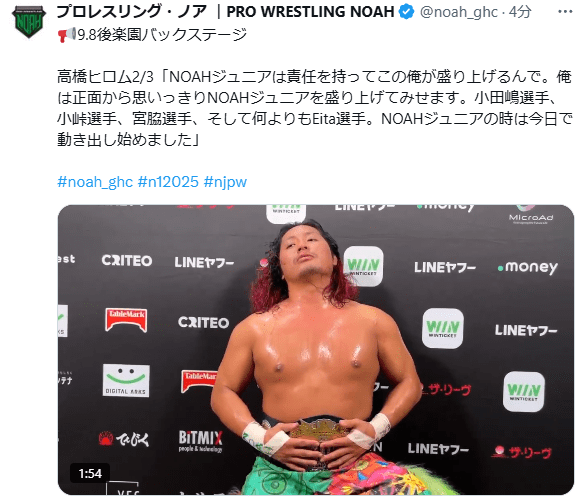The image size is (586, 503).
Task: Open the 4分 post timestamp
Action: coord(520,12)
